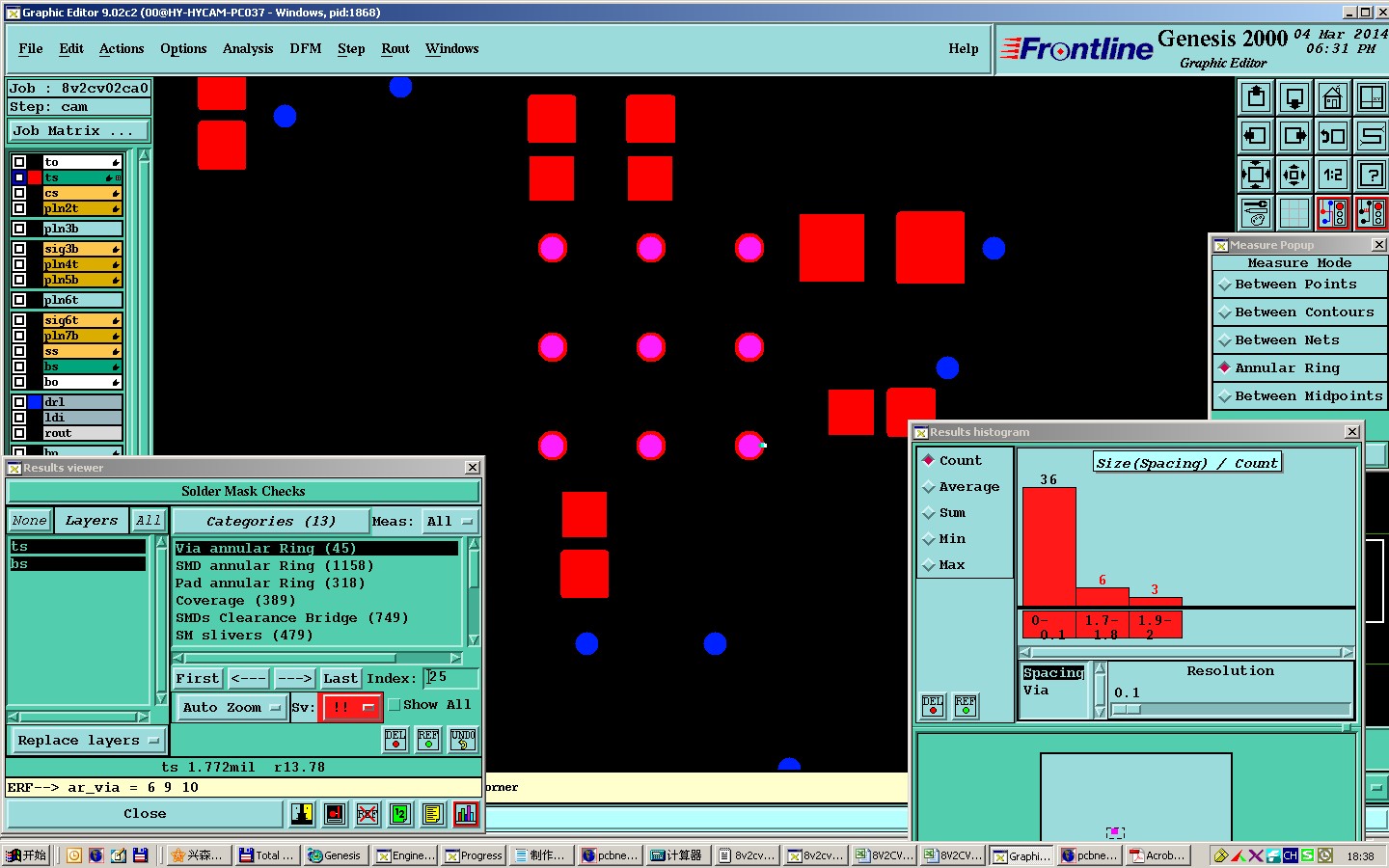1389x868 pixels.
Task: Open the Meas: All dropdown
Action: click(x=450, y=522)
